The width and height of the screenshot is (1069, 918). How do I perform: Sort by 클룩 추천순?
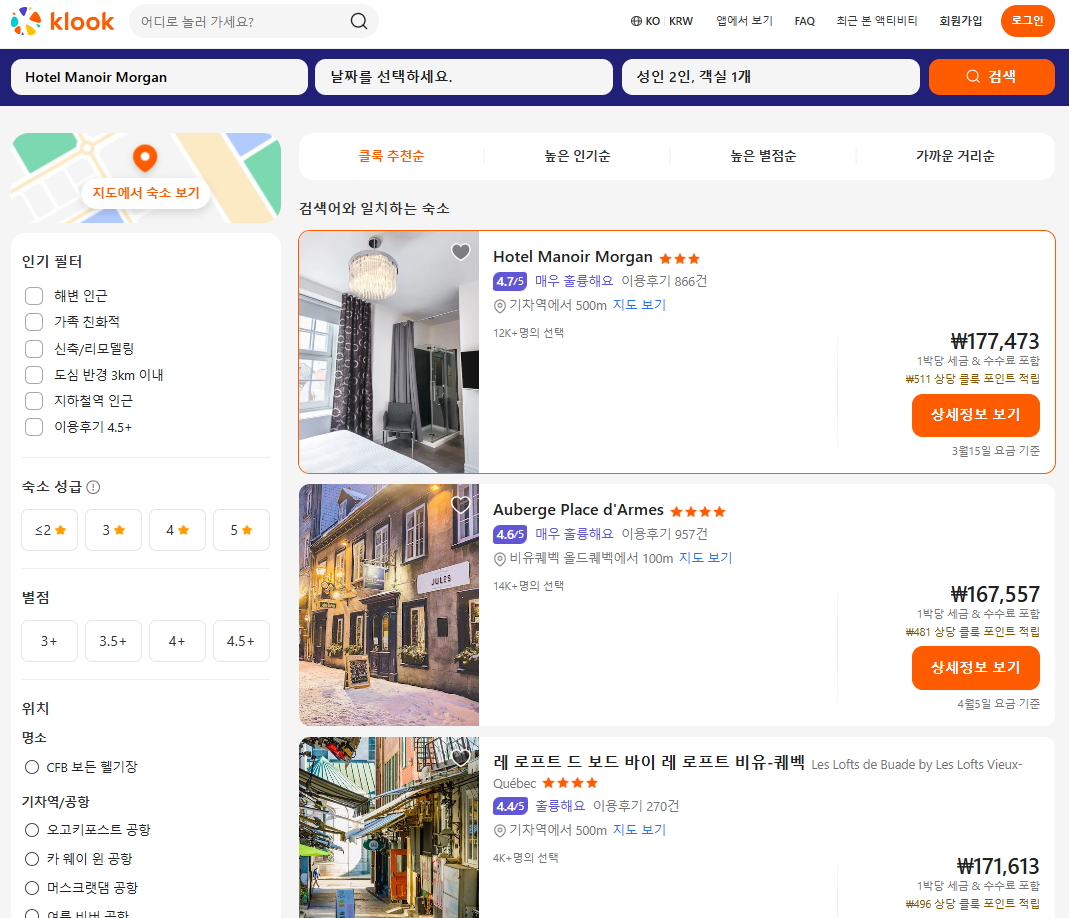click(x=391, y=156)
